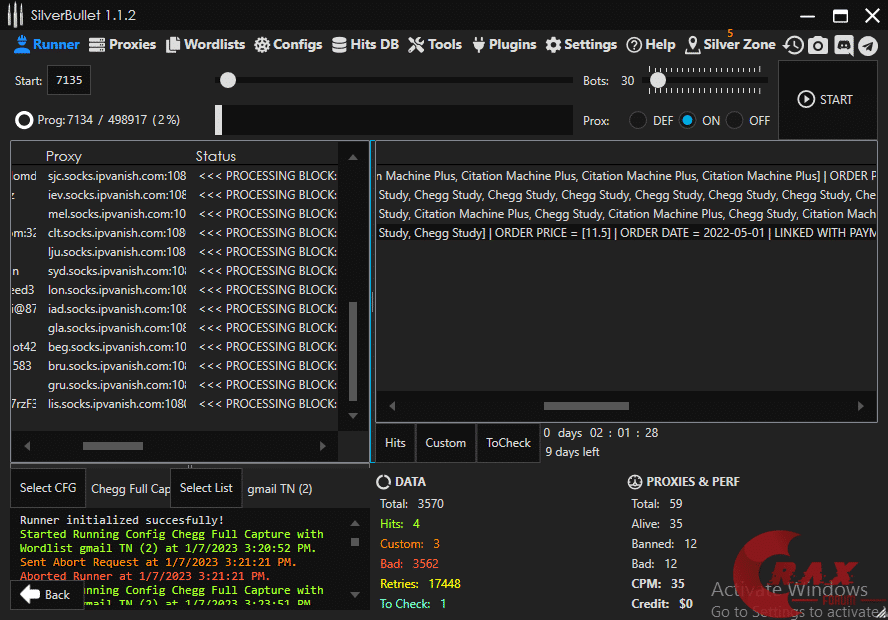888x620 pixels.
Task: Click the Bots count slider handle
Action: click(x=657, y=80)
